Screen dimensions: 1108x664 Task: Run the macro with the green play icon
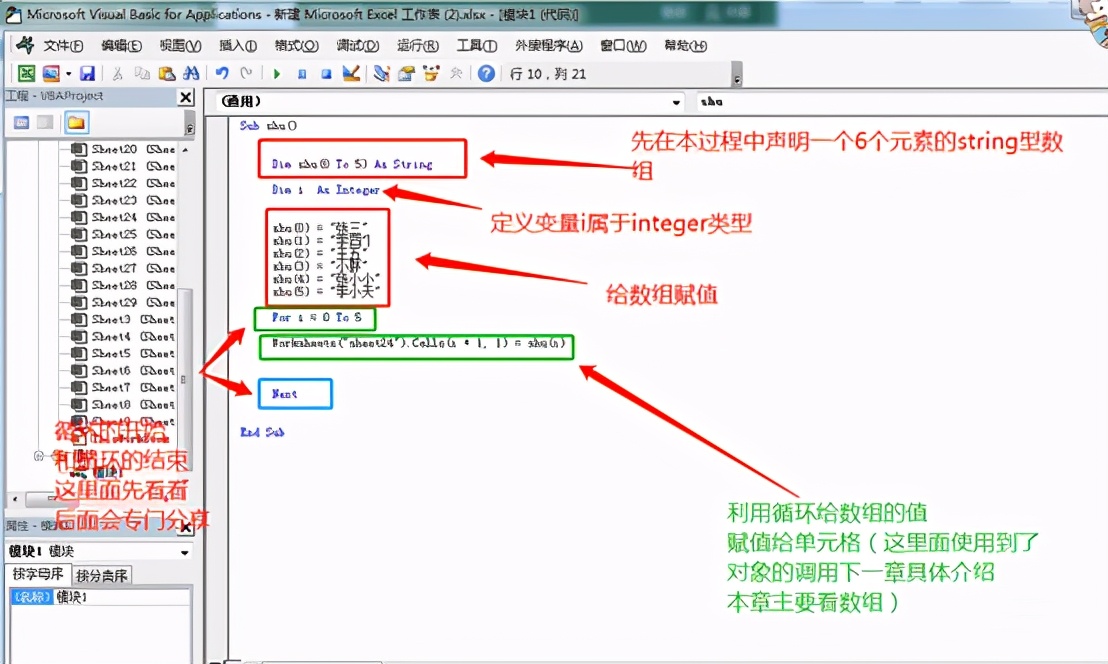click(277, 73)
